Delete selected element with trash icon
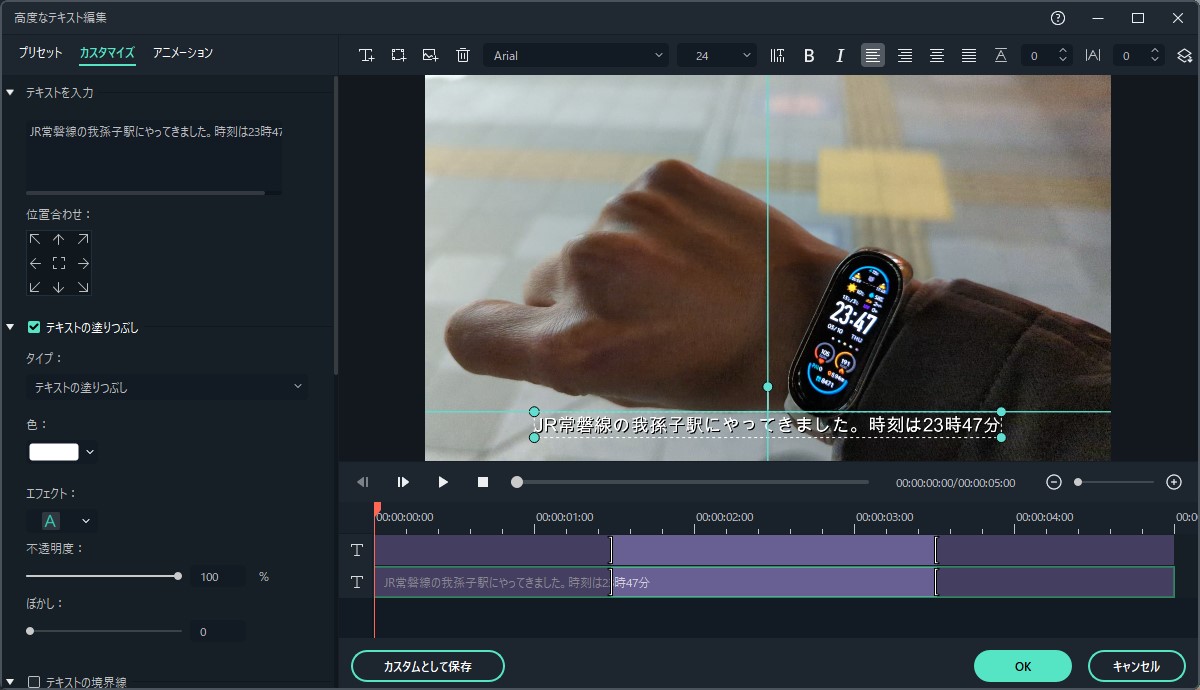The image size is (1200, 690). click(x=463, y=56)
